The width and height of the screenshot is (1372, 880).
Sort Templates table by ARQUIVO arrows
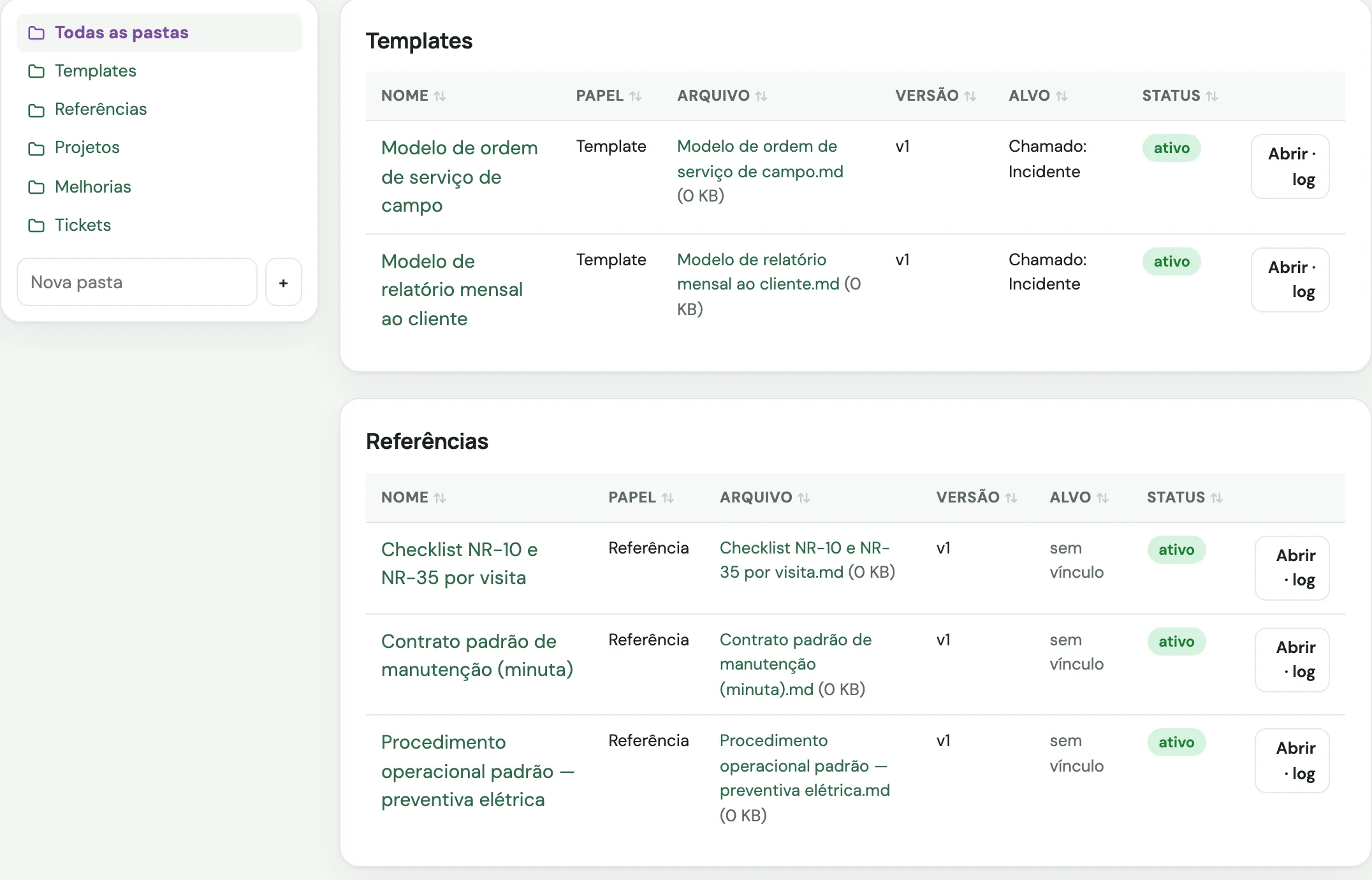coord(761,96)
